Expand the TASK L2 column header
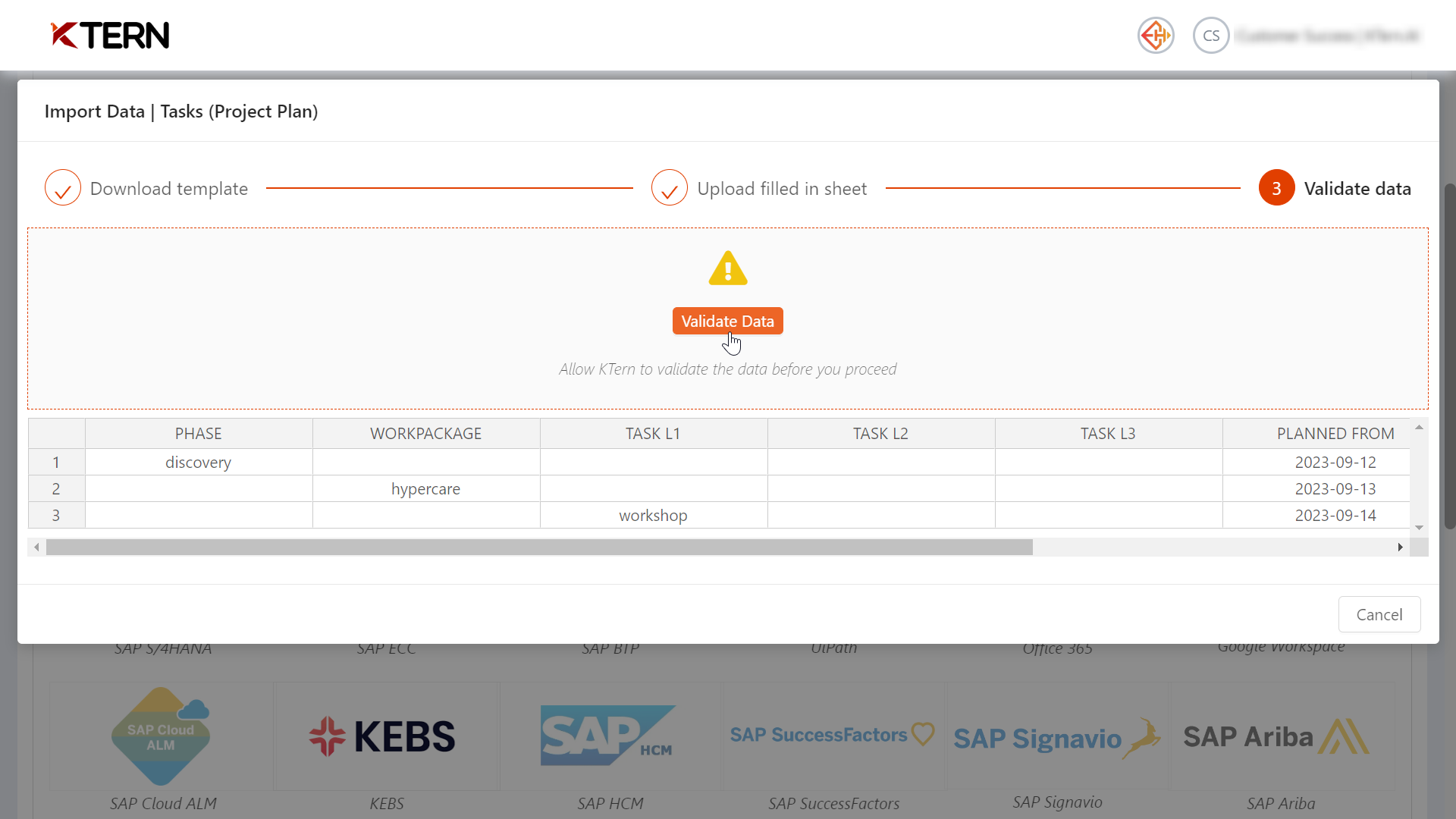1456x819 pixels. (x=994, y=433)
